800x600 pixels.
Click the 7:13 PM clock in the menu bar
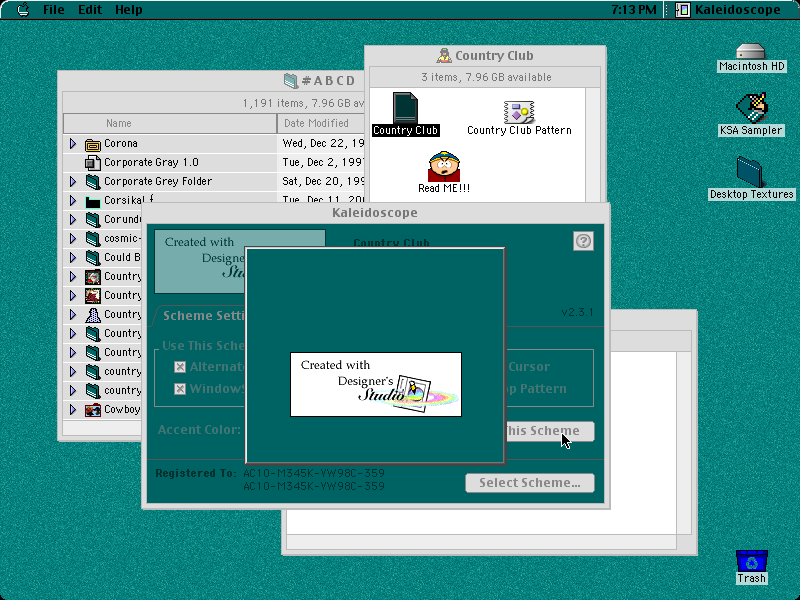[634, 10]
